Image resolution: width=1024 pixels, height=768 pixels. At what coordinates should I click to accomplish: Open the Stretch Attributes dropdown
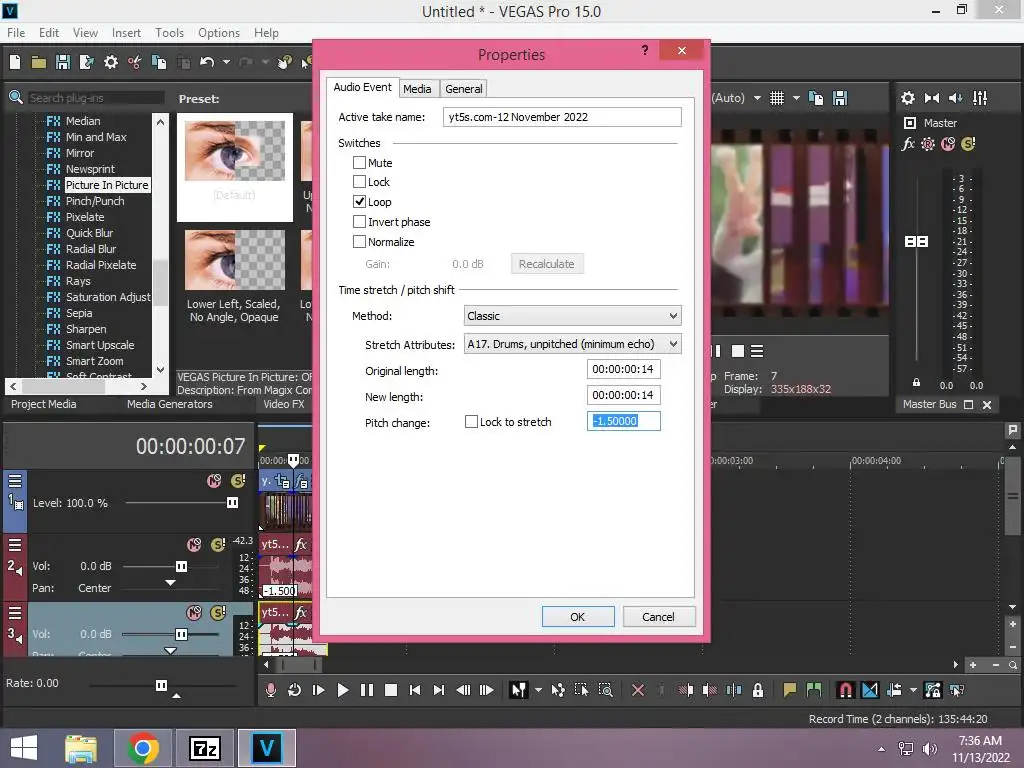pyautogui.click(x=573, y=344)
